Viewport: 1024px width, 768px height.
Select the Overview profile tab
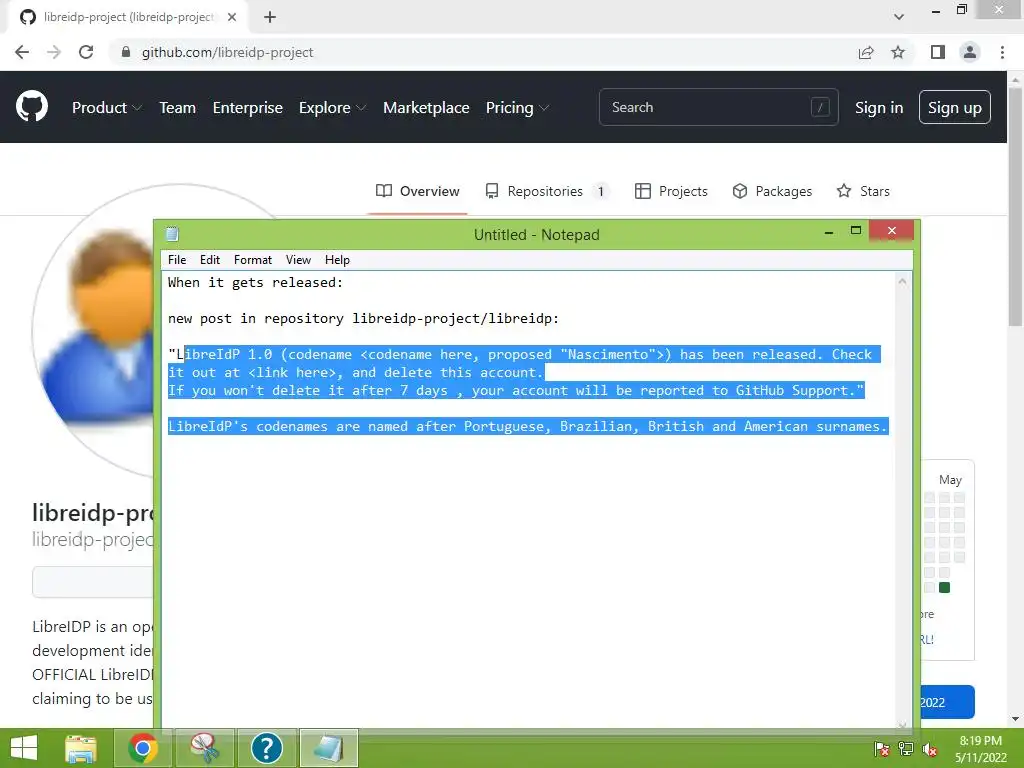418,191
